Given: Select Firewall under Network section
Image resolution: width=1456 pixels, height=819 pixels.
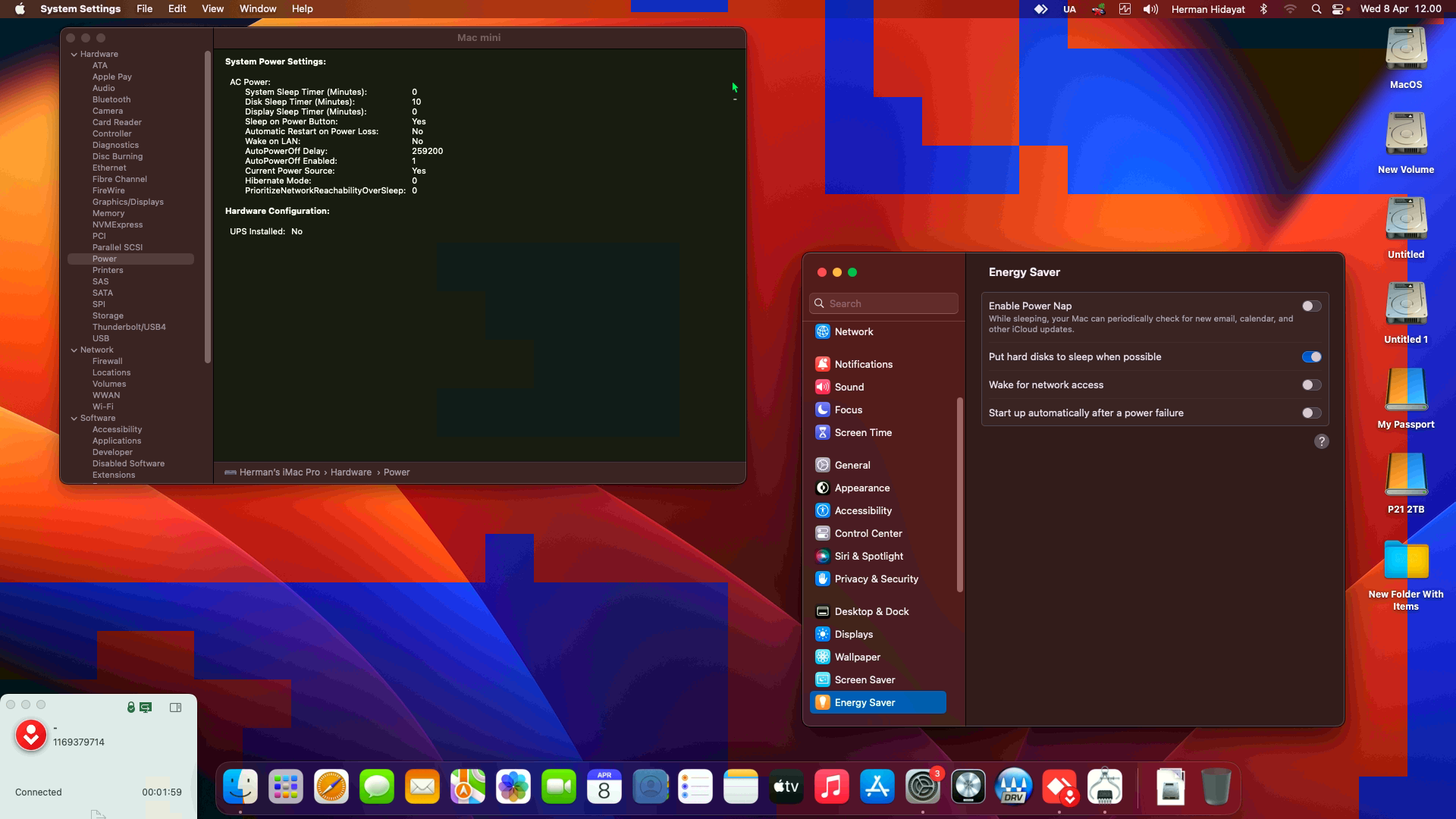Looking at the screenshot, I should [107, 362].
